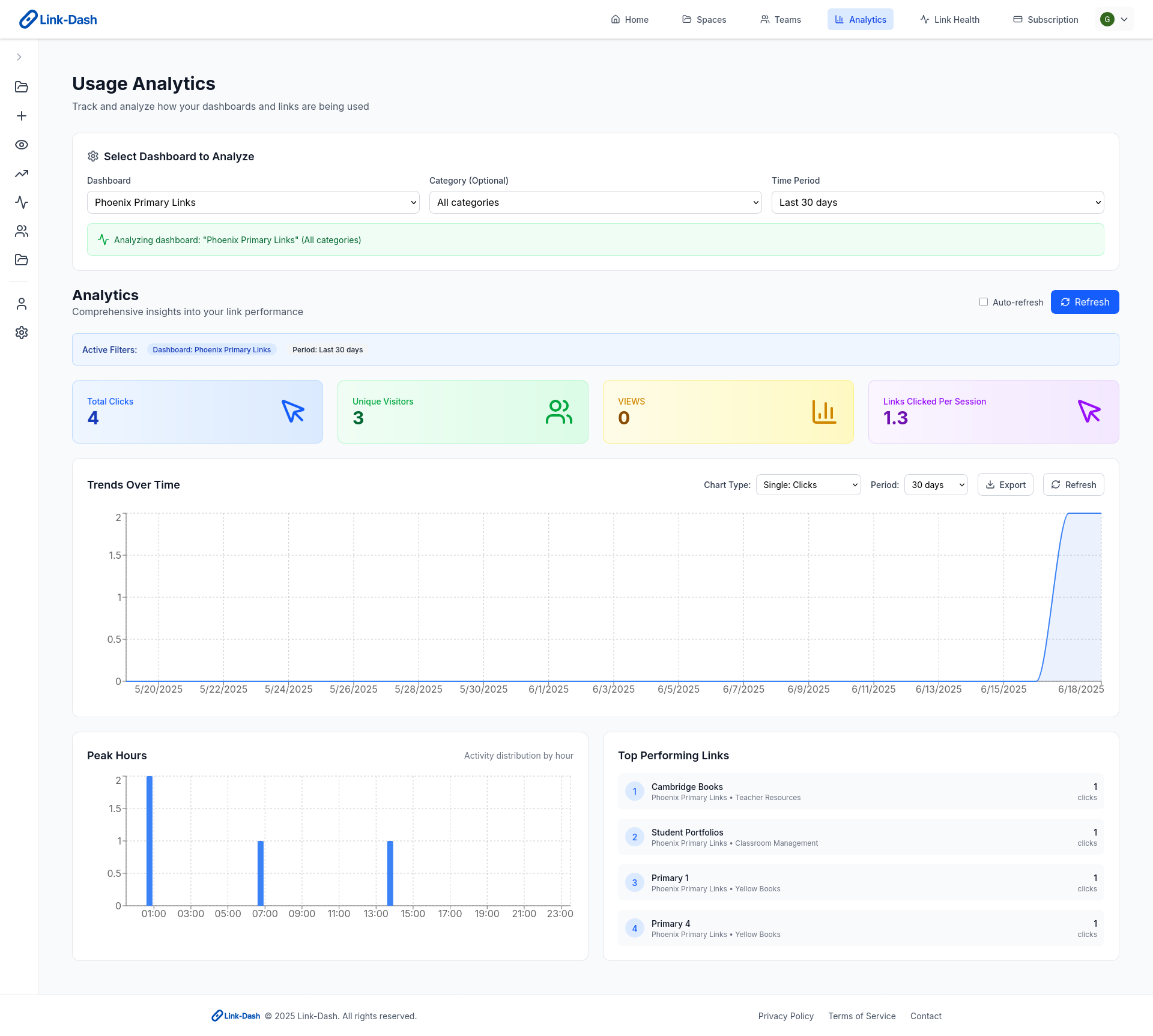
Task: Open the chart Period 30 days dropdown
Action: tap(936, 485)
